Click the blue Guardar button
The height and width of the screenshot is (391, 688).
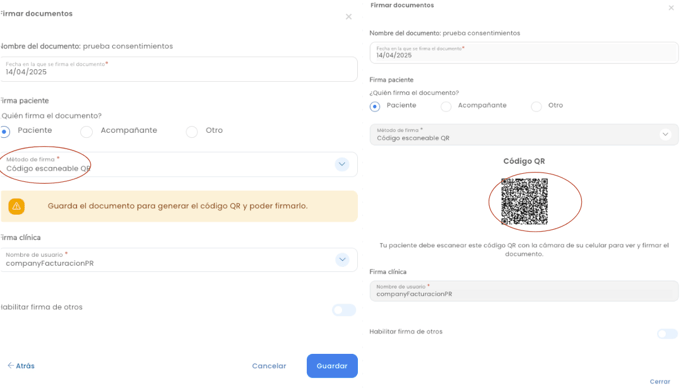332,366
